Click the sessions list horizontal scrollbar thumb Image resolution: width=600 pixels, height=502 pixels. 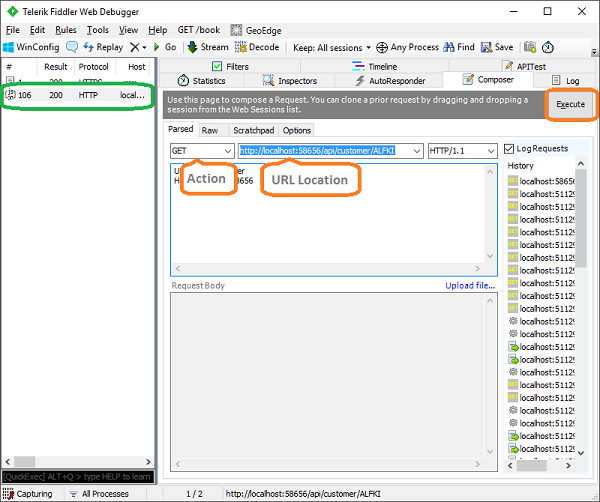point(25,461)
